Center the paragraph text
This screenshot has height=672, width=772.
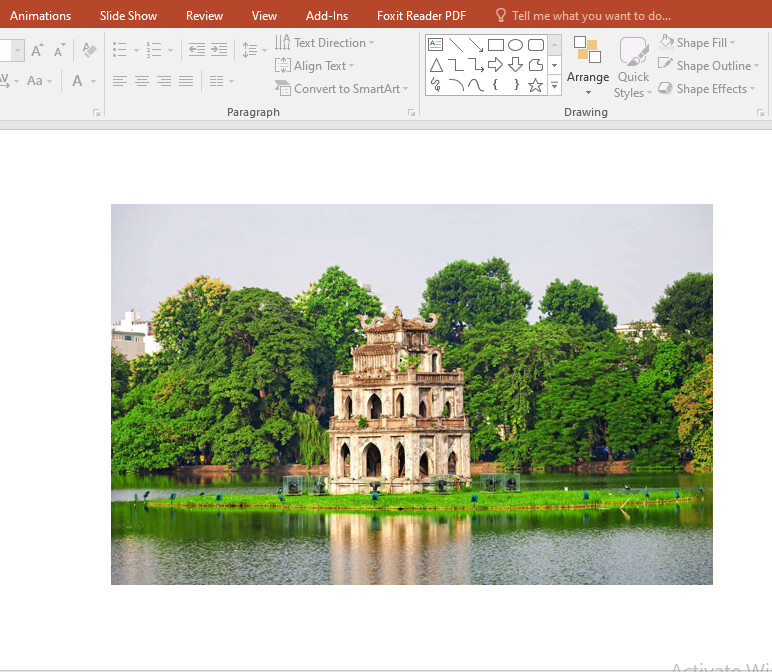[142, 81]
